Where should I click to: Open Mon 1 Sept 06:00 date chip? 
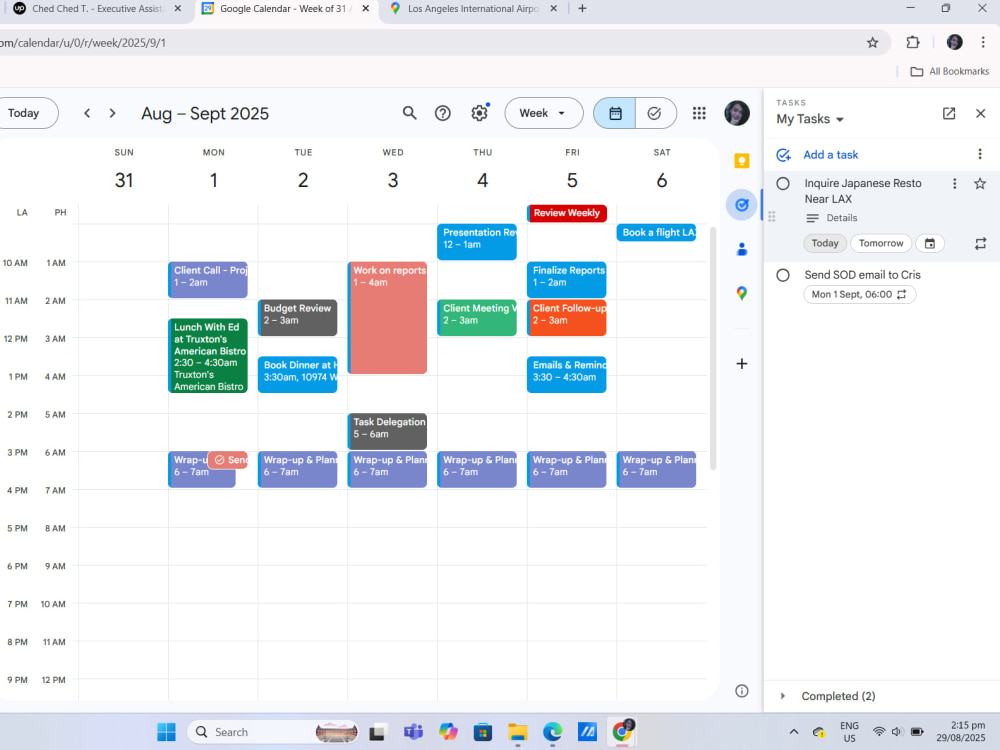(x=859, y=295)
